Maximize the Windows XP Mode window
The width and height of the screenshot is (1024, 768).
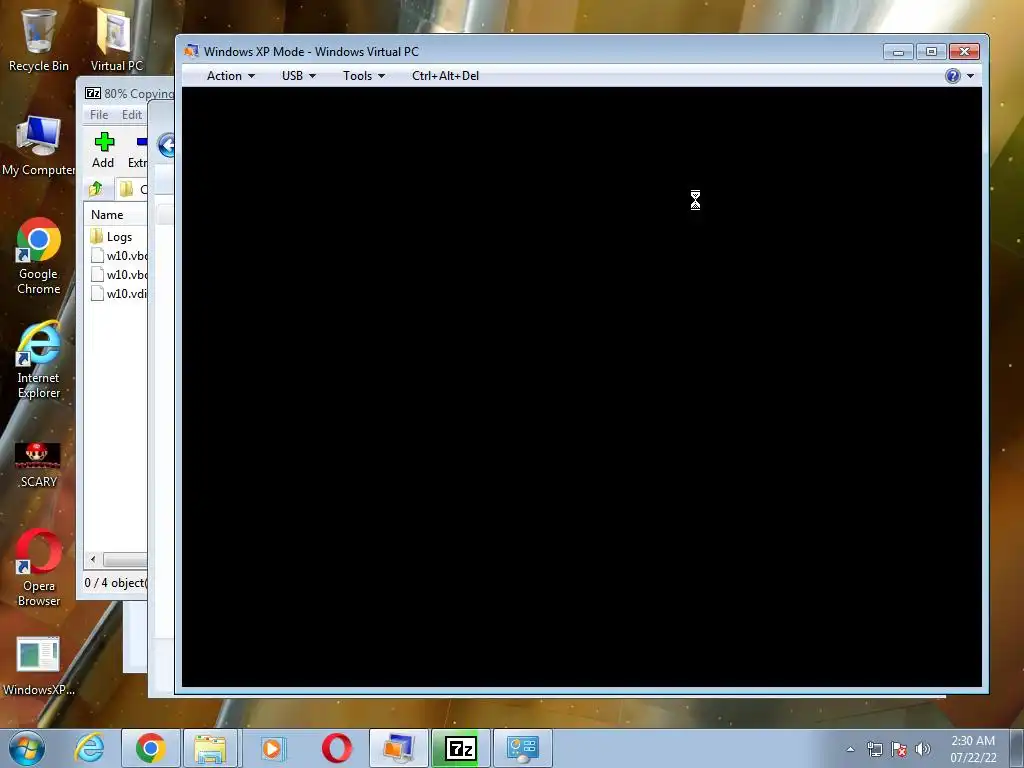(931, 52)
